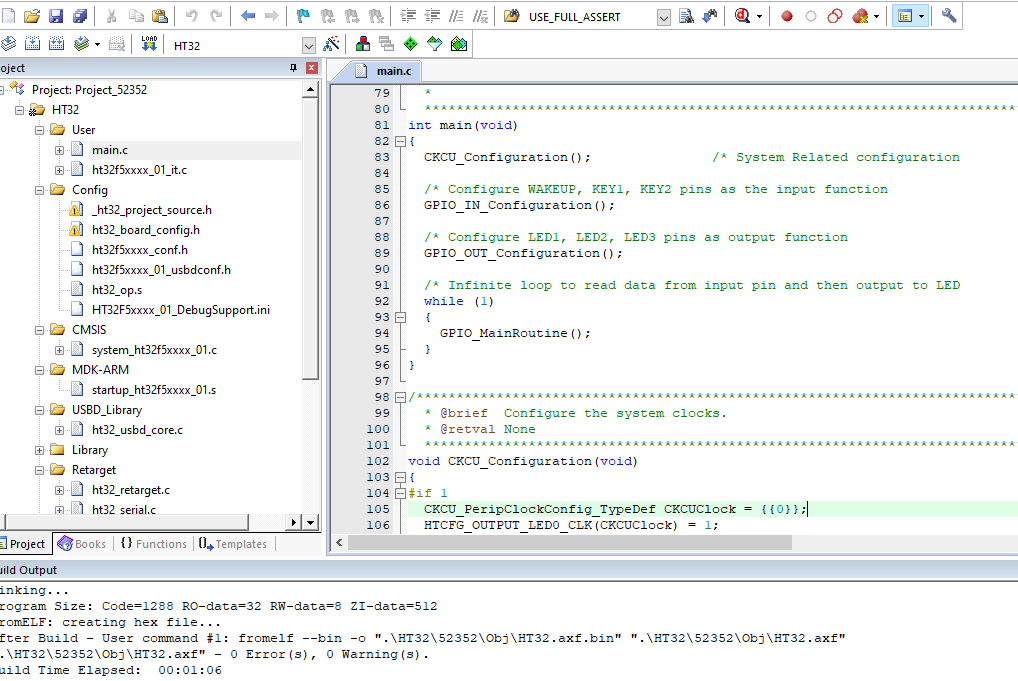Open Find in Files dialog
1018x681 pixels.
(512, 16)
